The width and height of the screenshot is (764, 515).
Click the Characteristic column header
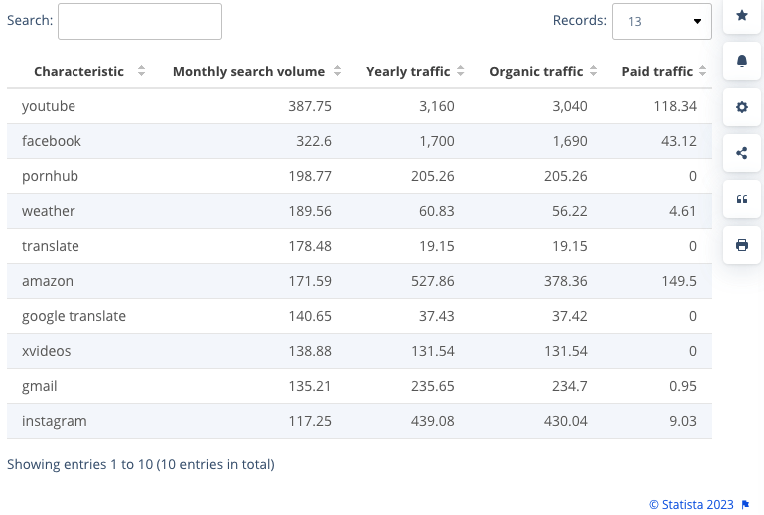point(79,72)
